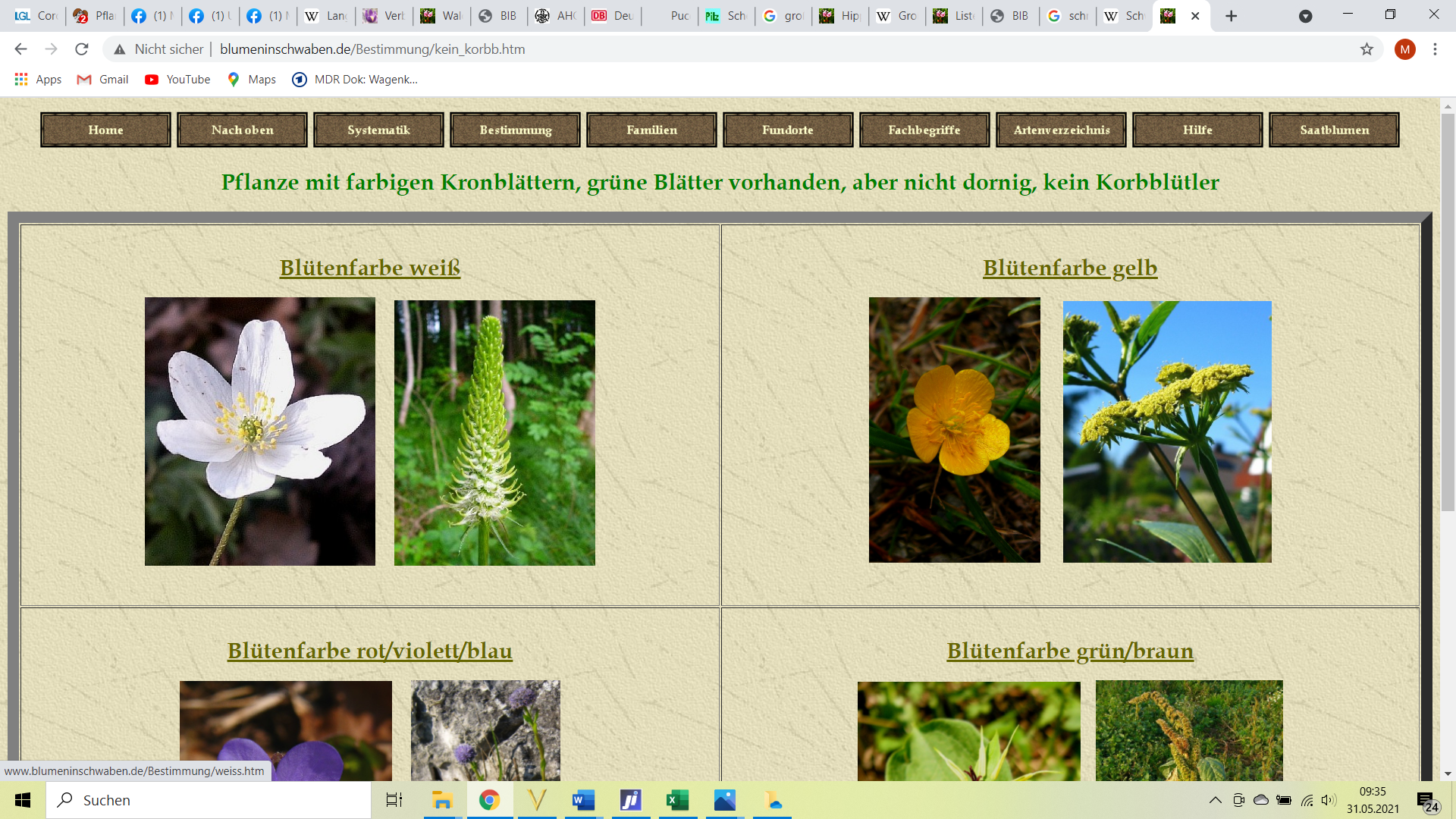Open Windows File Explorer in taskbar
1456x819 pixels.
tap(442, 800)
